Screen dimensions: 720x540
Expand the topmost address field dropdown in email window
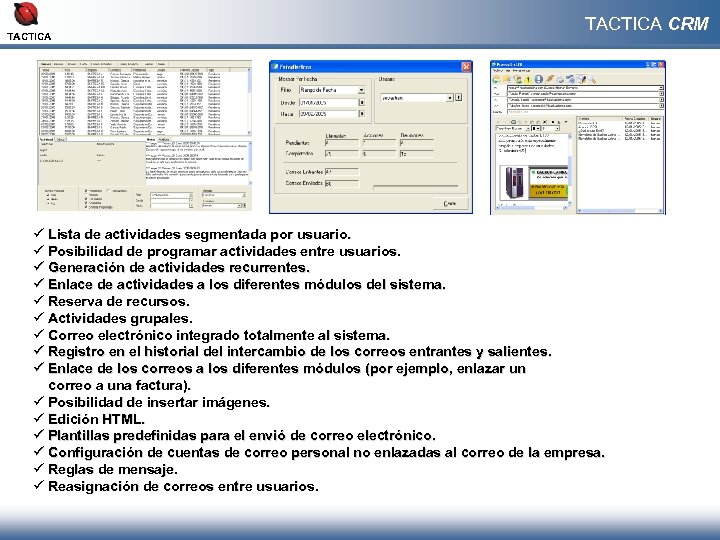click(661, 88)
